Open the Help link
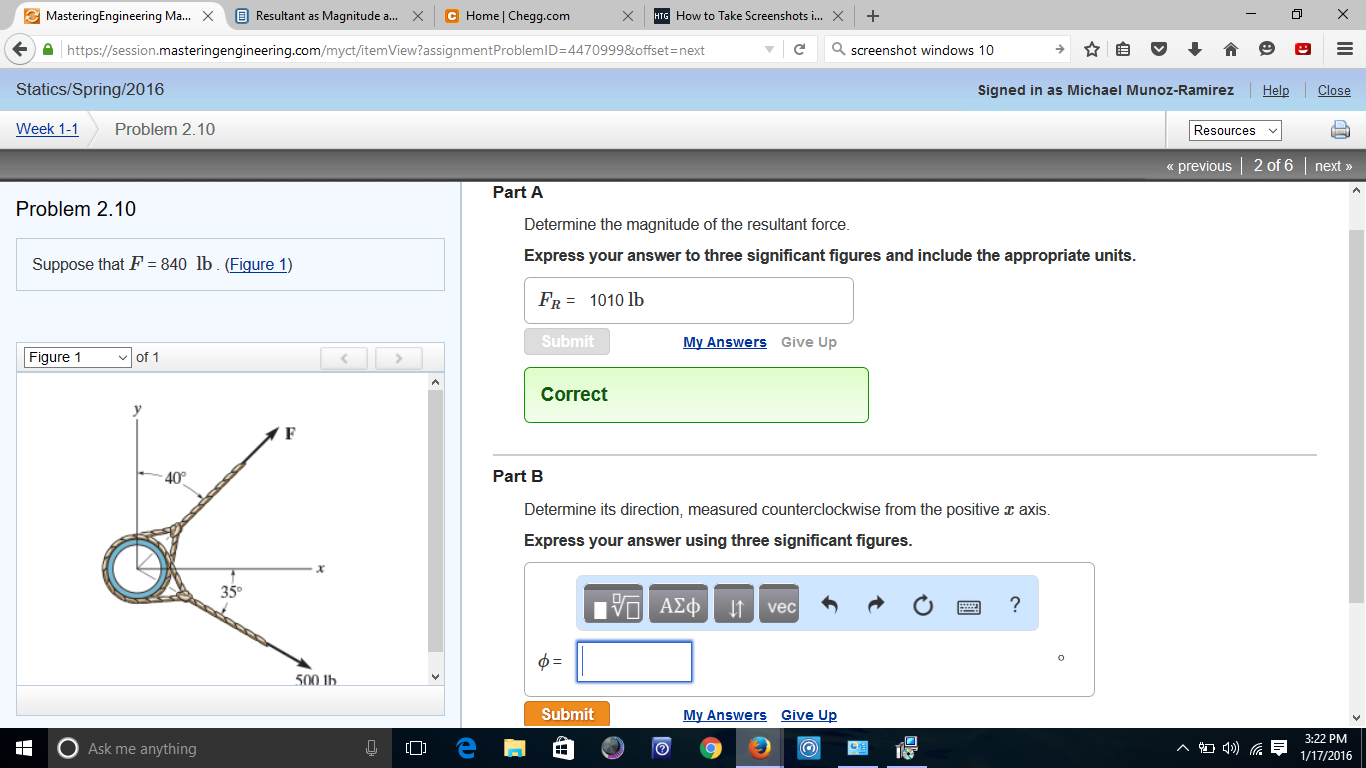 (x=1276, y=90)
